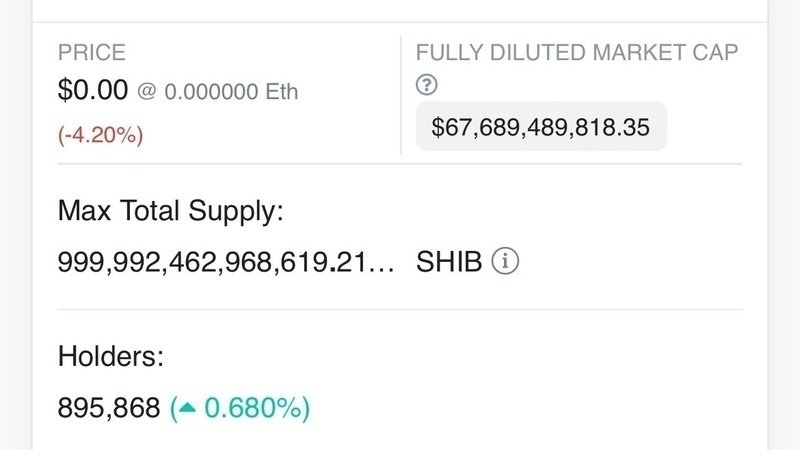Viewport: 800px width, 450px height.
Task: Click the divider line above Holders section
Action: [400, 309]
